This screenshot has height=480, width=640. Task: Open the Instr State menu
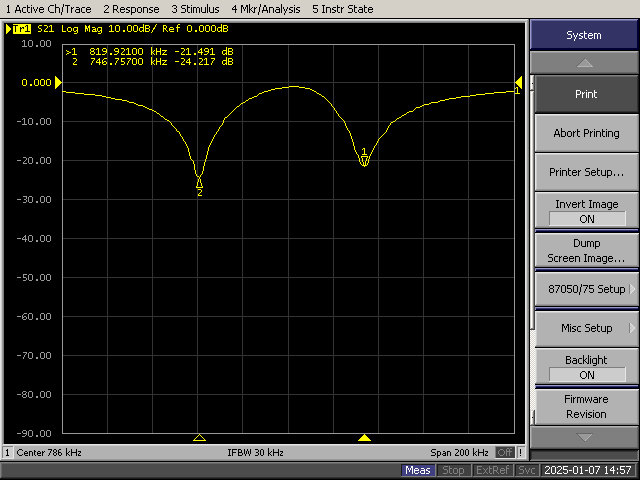[342, 9]
